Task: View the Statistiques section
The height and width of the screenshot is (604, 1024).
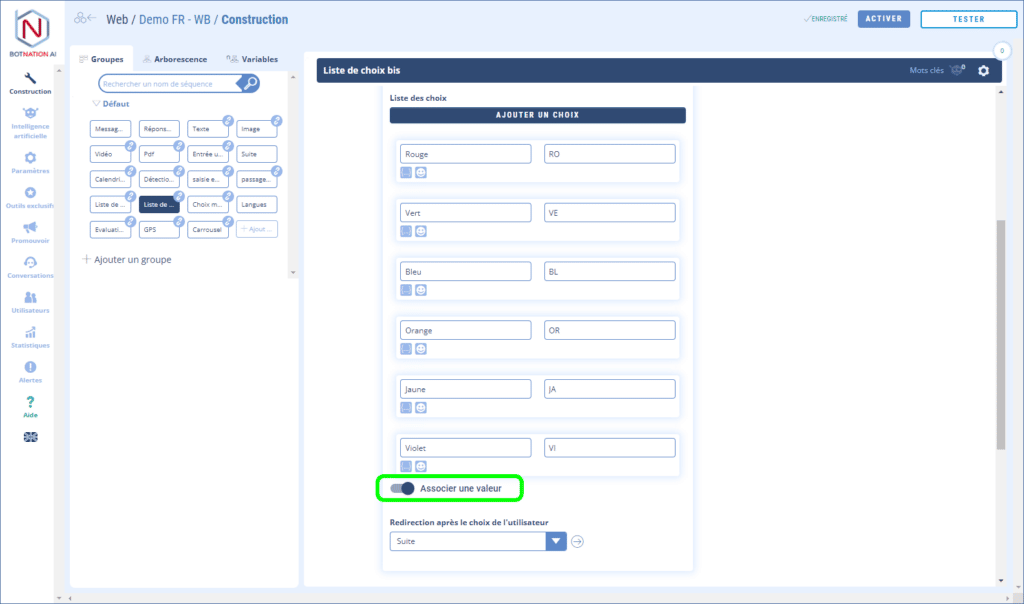Action: (x=30, y=340)
